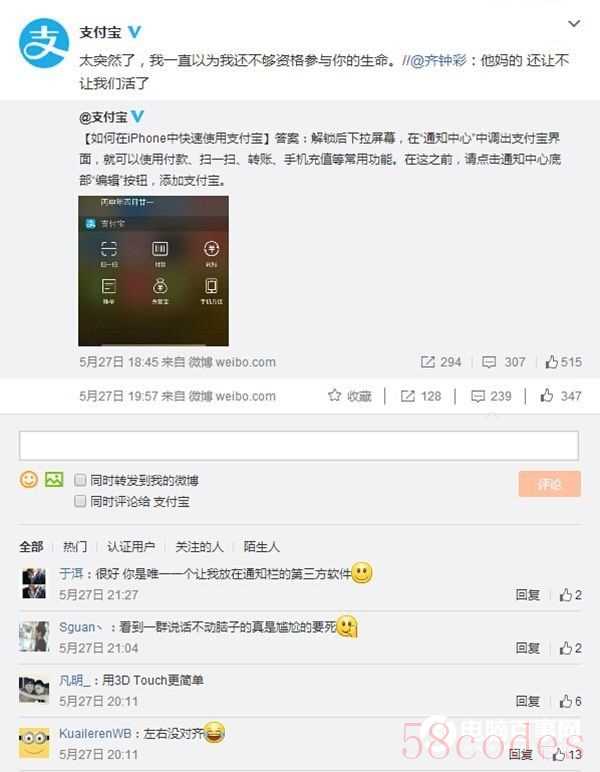Image resolution: width=600 pixels, height=772 pixels.
Task: Switch to the 热门 comments tab
Action: 75,547
